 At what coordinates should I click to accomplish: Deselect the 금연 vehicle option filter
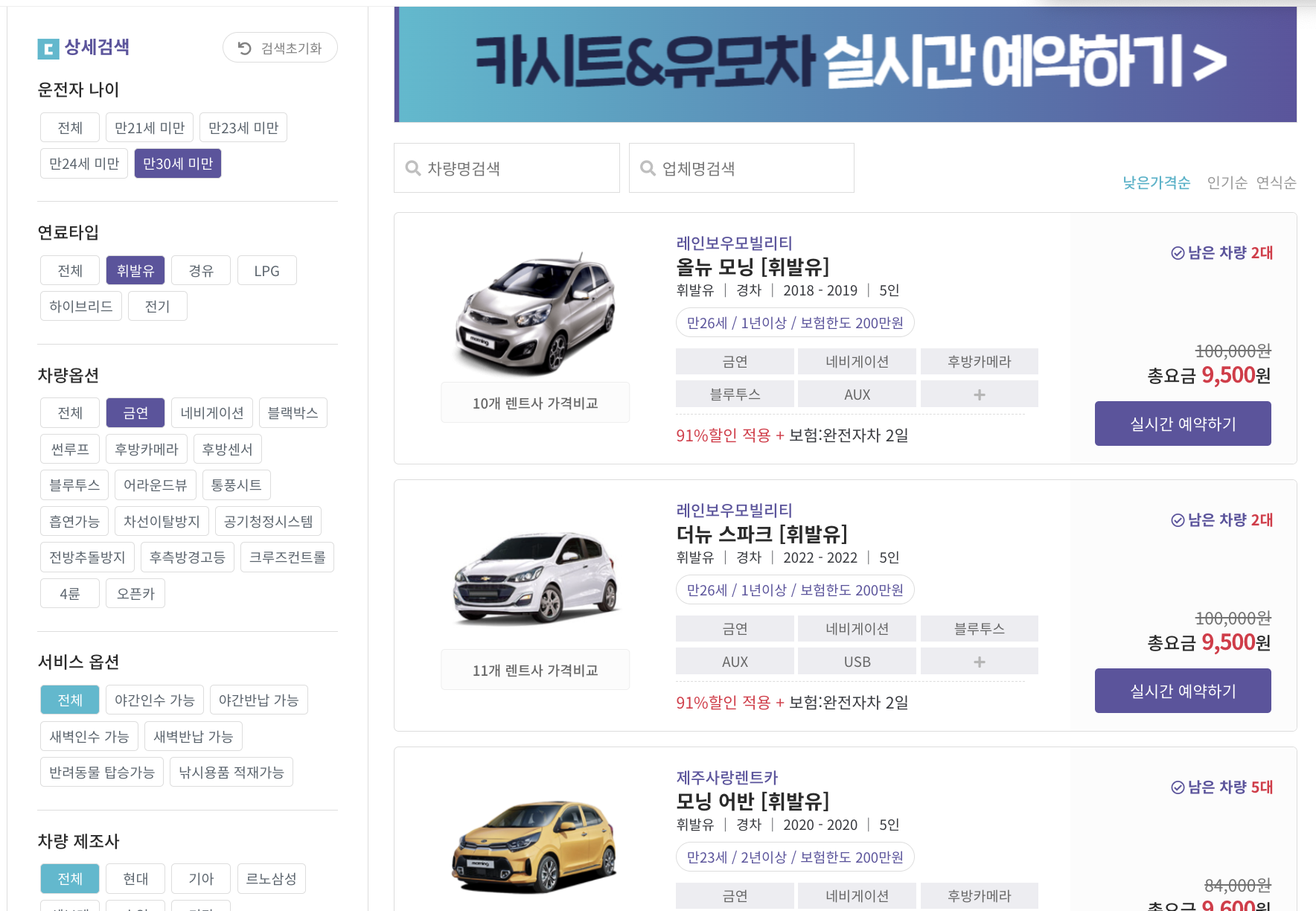pos(135,412)
